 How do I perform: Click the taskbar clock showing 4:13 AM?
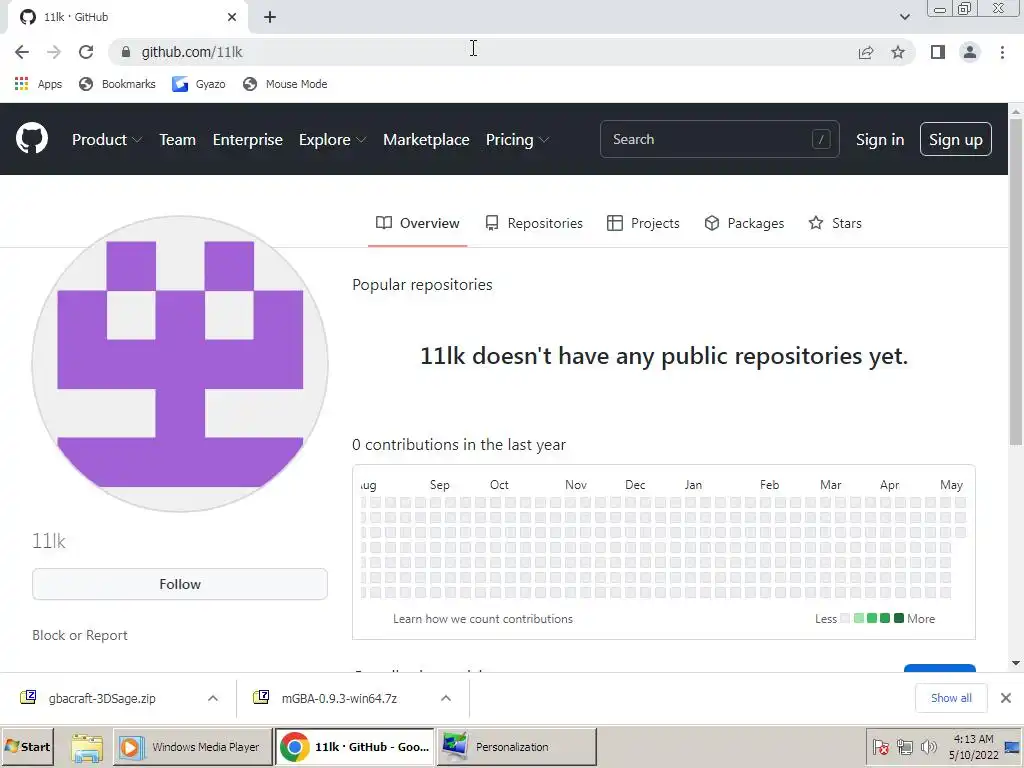point(973,747)
